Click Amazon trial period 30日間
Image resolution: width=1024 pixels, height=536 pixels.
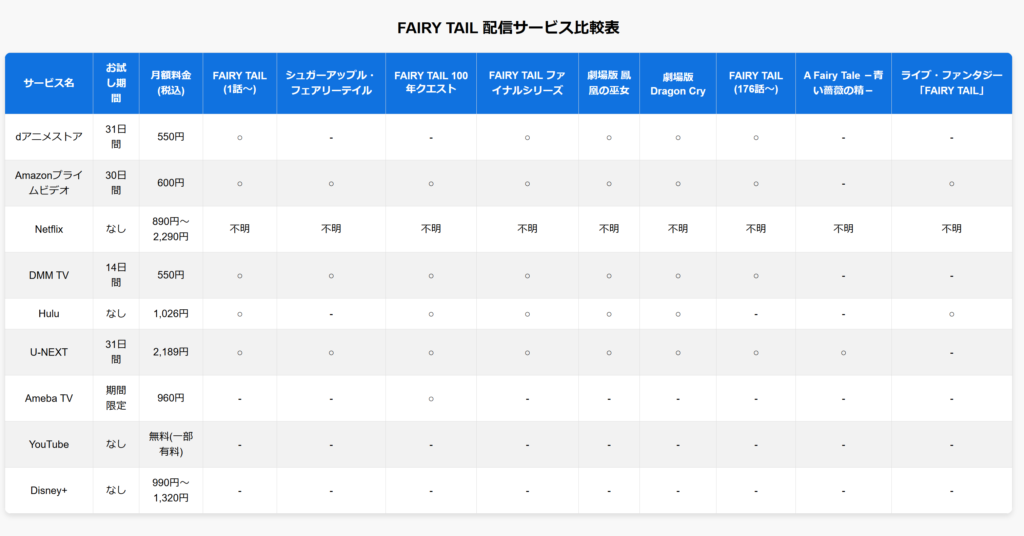coord(116,183)
